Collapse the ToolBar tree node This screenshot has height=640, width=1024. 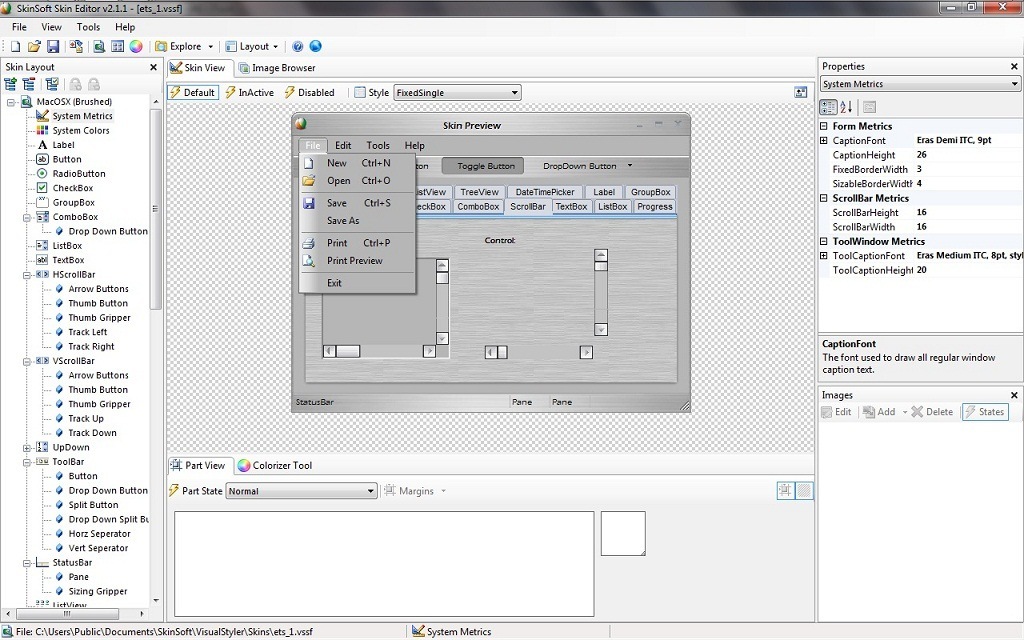tap(27, 462)
